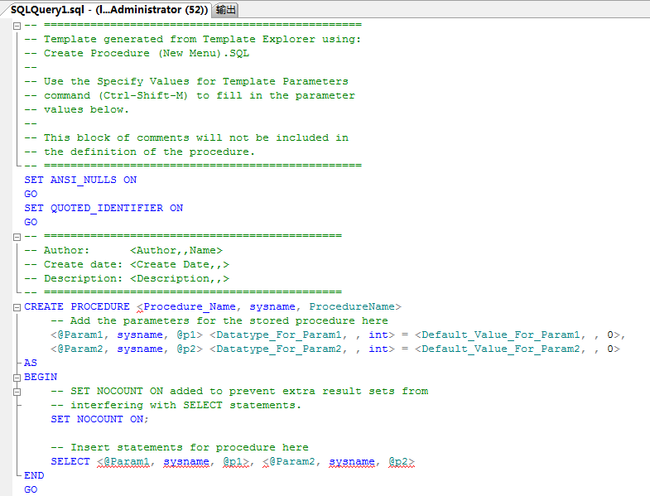
Task: Click comment 'This block of comments will not be included in'
Action: pos(196,138)
